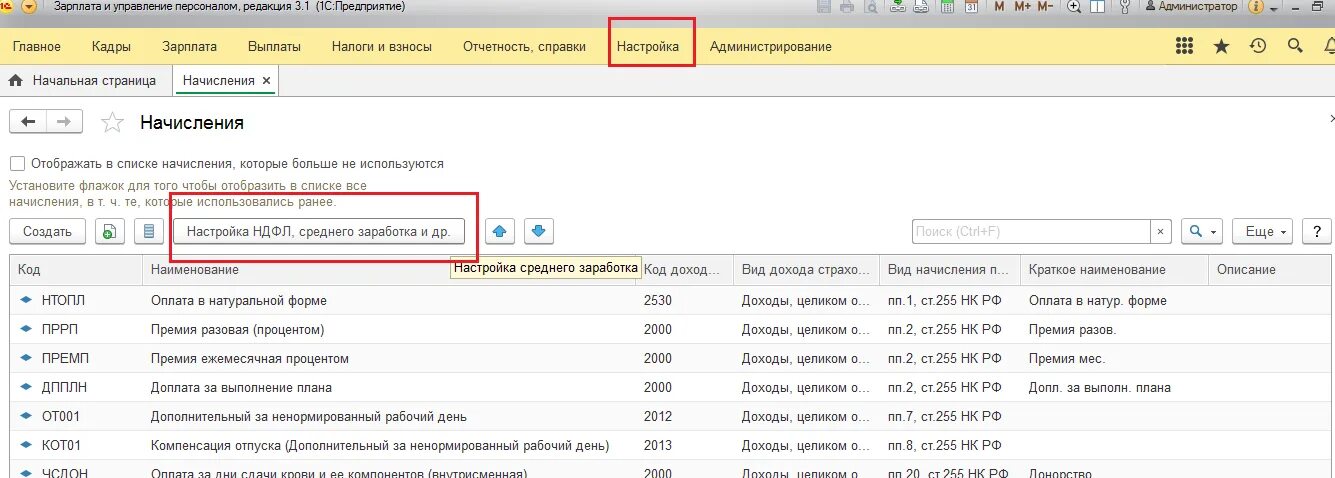Sort by the Краткое наименование column header
Image resolution: width=1335 pixels, height=478 pixels.
pyautogui.click(x=1114, y=269)
